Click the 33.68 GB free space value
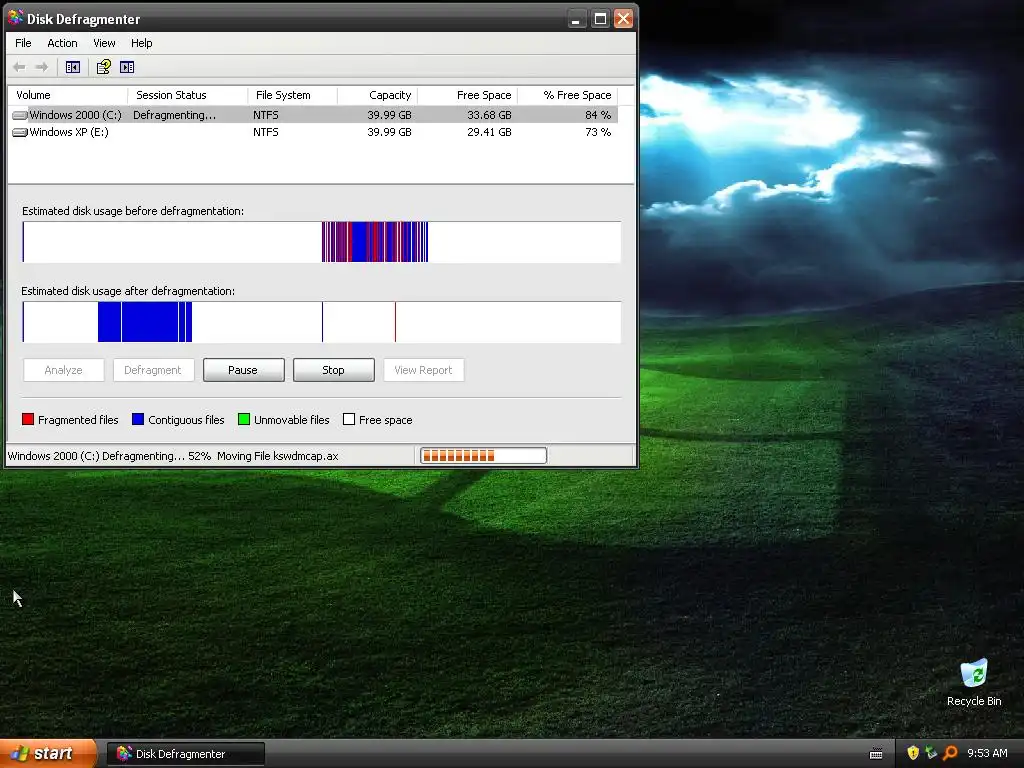Screen dimensions: 1024x768 489,115
